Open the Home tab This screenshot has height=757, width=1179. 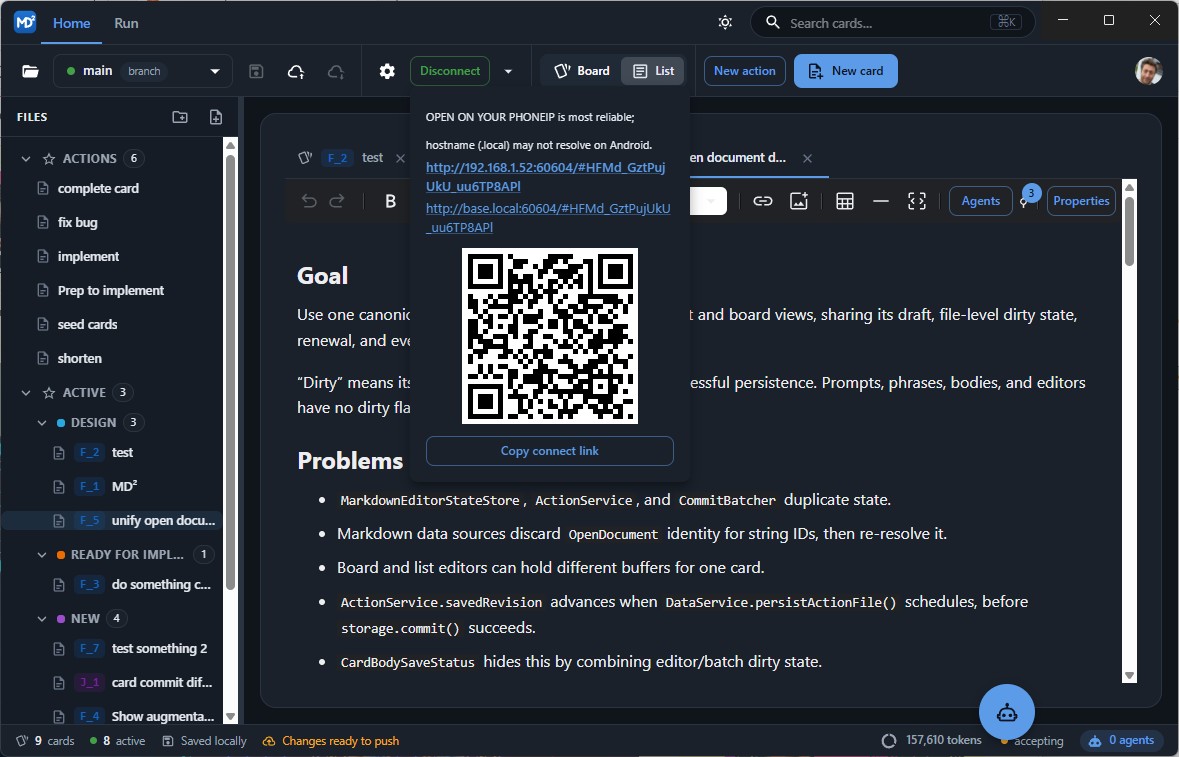click(71, 23)
